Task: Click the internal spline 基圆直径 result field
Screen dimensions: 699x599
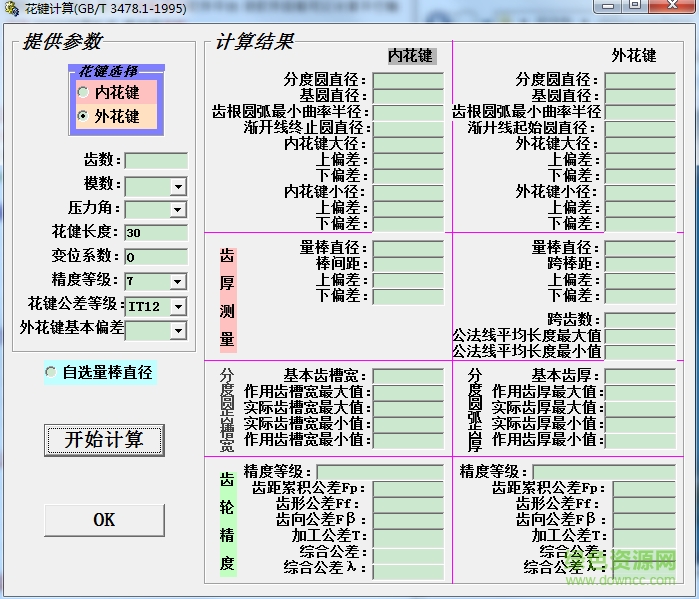Action: click(x=408, y=96)
